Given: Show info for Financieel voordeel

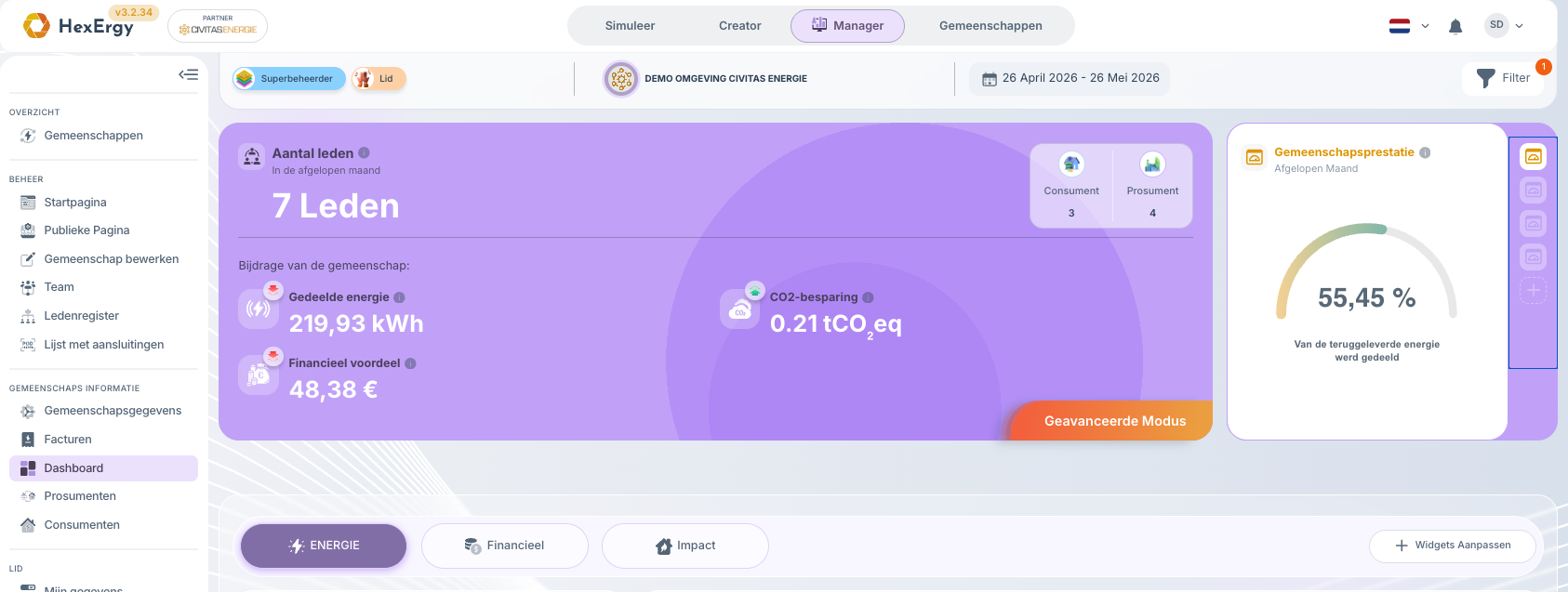Looking at the screenshot, I should click(x=410, y=363).
